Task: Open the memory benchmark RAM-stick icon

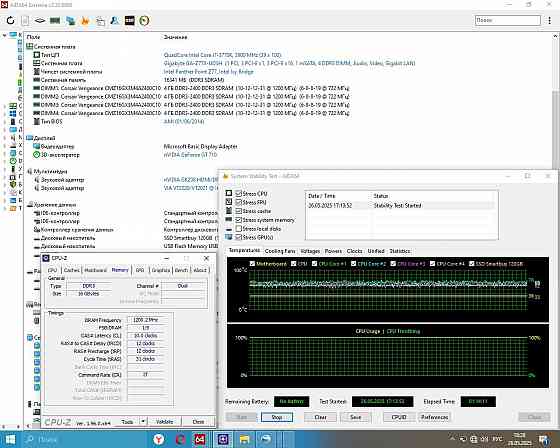Action: coord(55,20)
